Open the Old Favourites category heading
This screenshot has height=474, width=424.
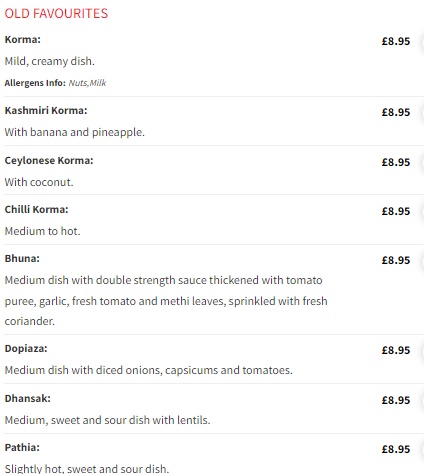[56, 14]
